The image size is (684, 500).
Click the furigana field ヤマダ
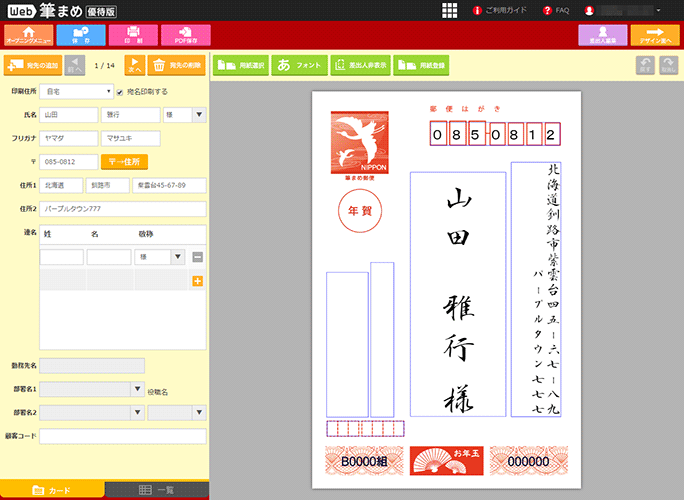pos(68,138)
